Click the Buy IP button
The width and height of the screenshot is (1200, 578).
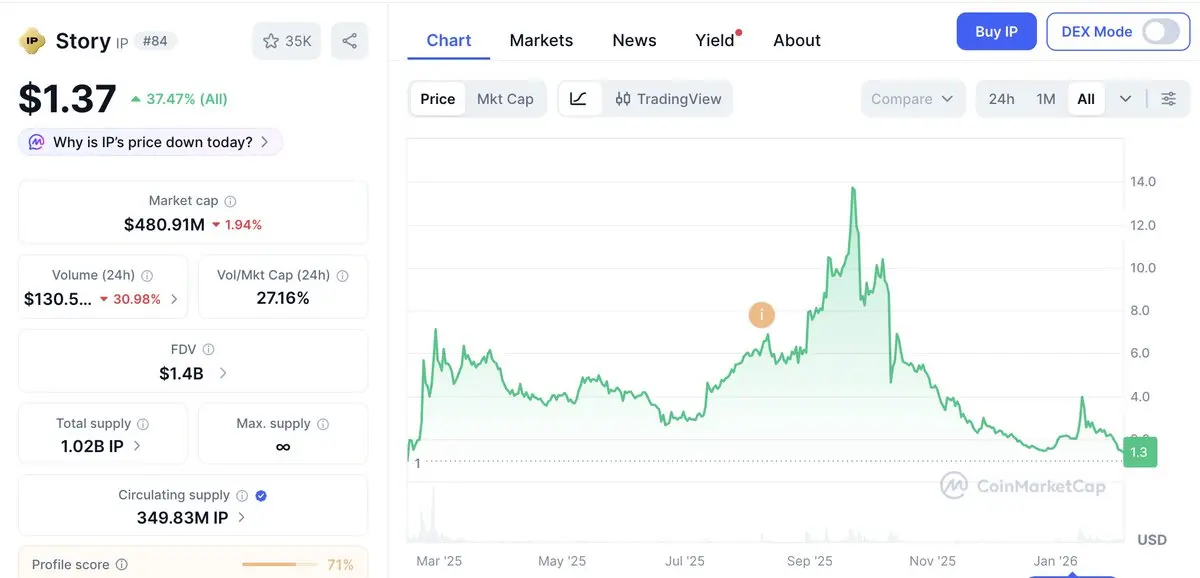point(996,32)
